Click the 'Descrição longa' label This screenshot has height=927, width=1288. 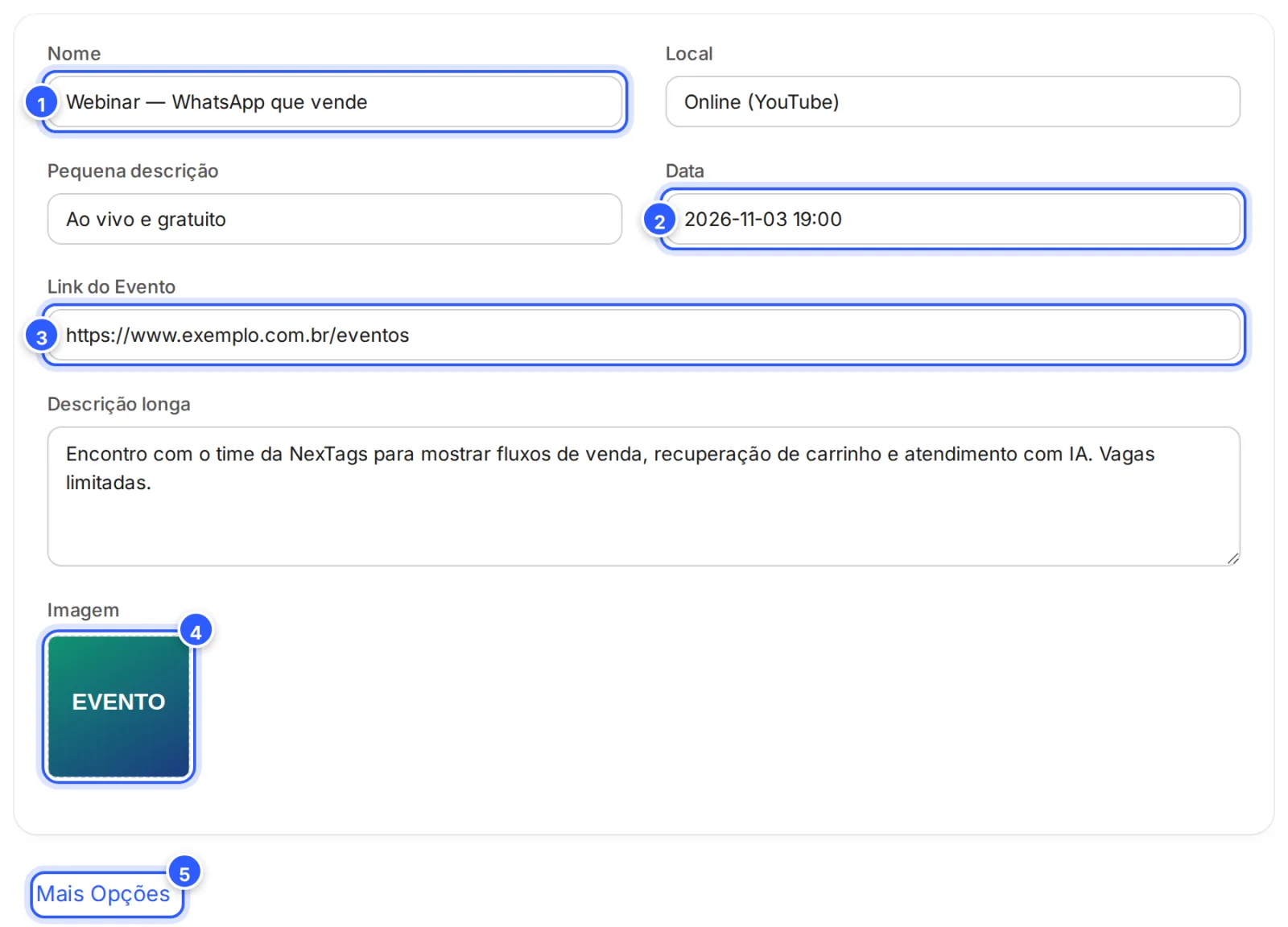point(119,404)
